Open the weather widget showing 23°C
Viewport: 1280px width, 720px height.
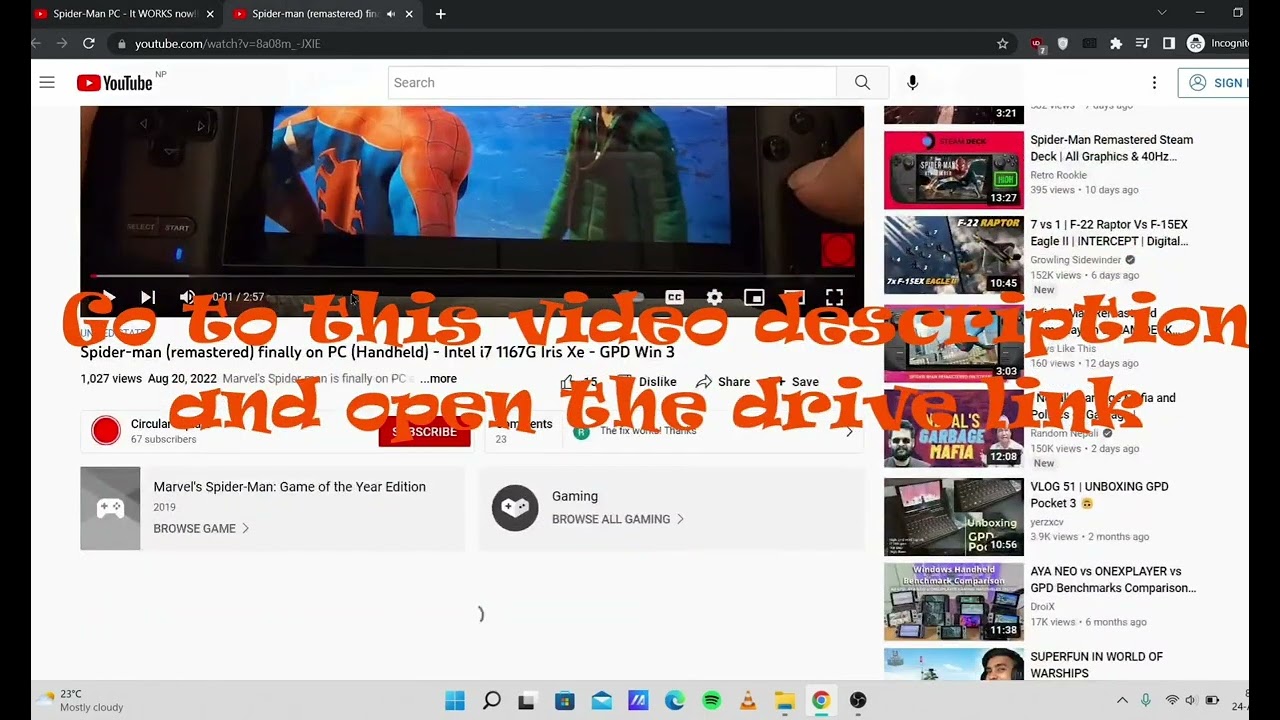tap(80, 700)
